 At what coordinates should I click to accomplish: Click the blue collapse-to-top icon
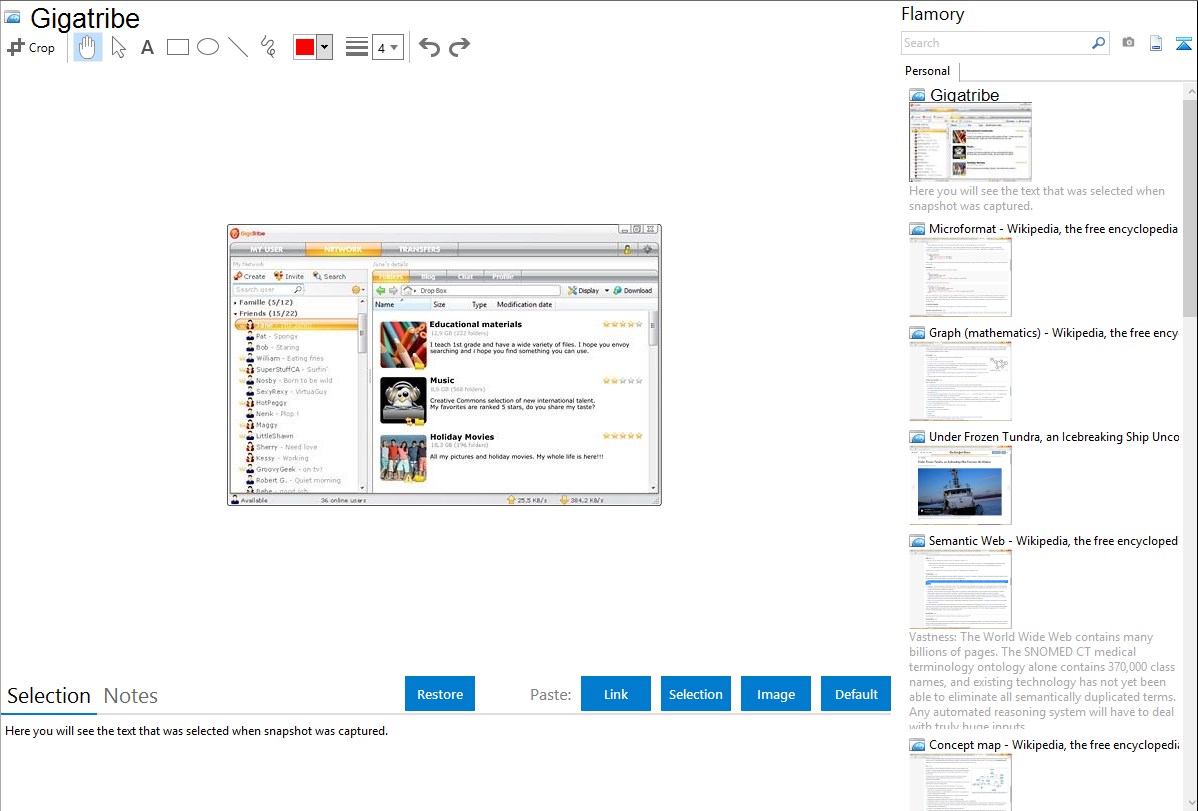1183,43
